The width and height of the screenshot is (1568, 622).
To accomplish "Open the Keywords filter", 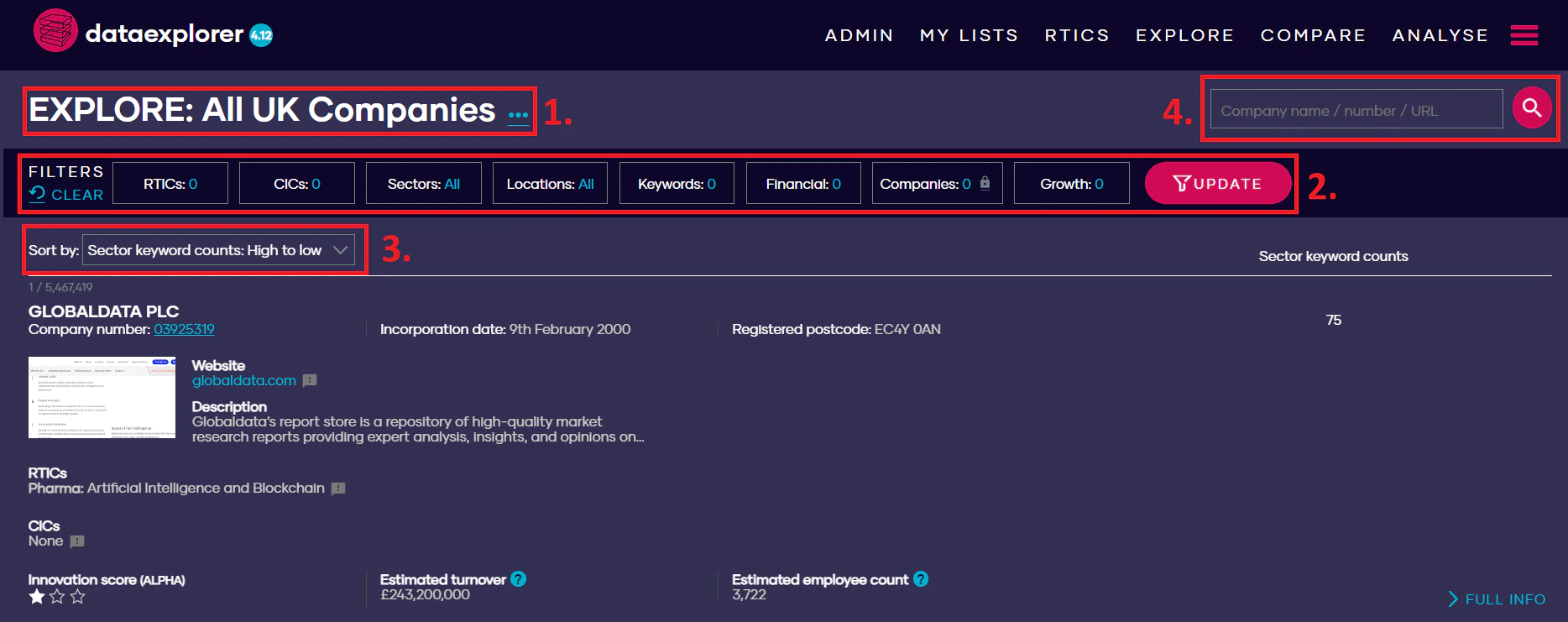I will 677,183.
